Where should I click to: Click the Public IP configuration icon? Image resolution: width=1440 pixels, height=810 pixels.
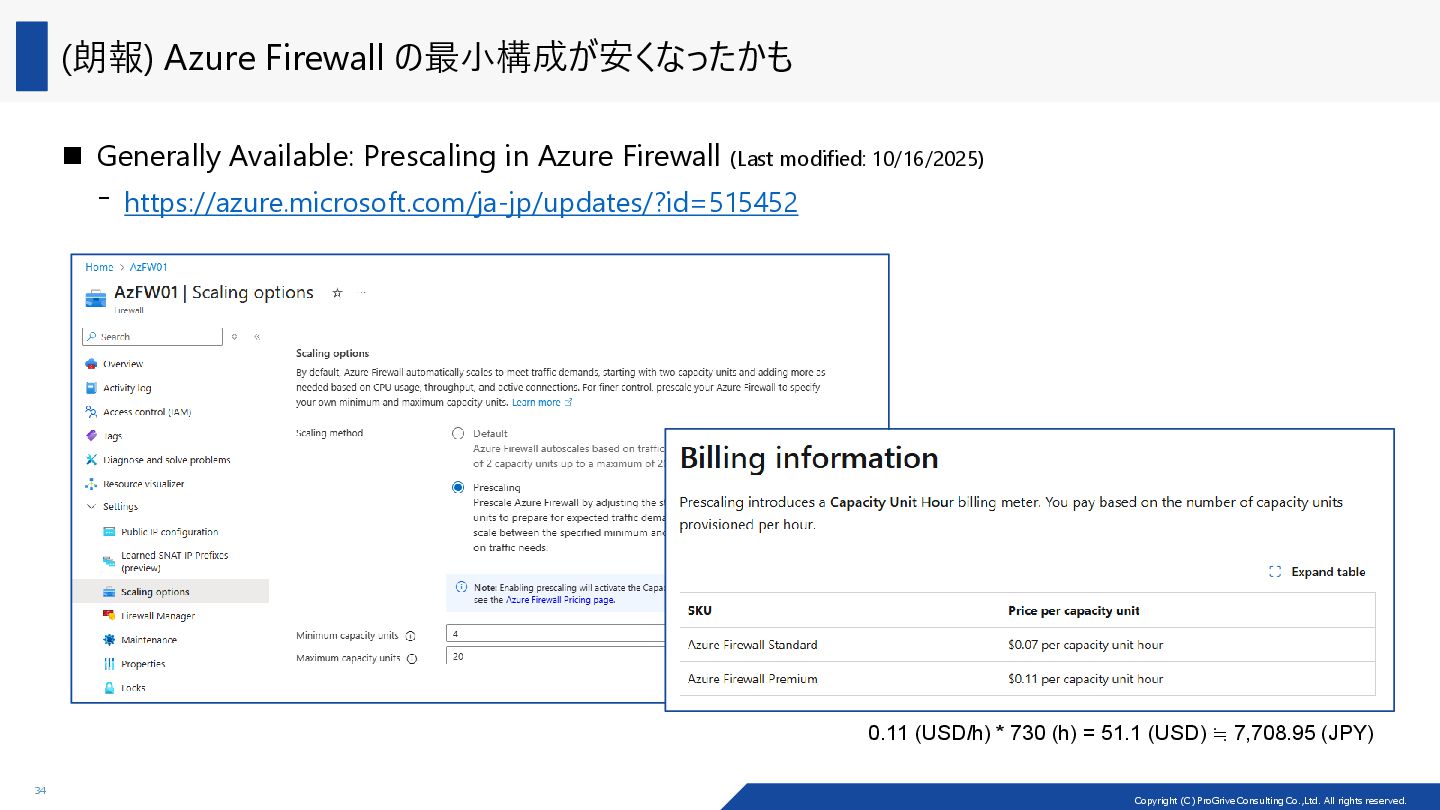click(x=110, y=532)
